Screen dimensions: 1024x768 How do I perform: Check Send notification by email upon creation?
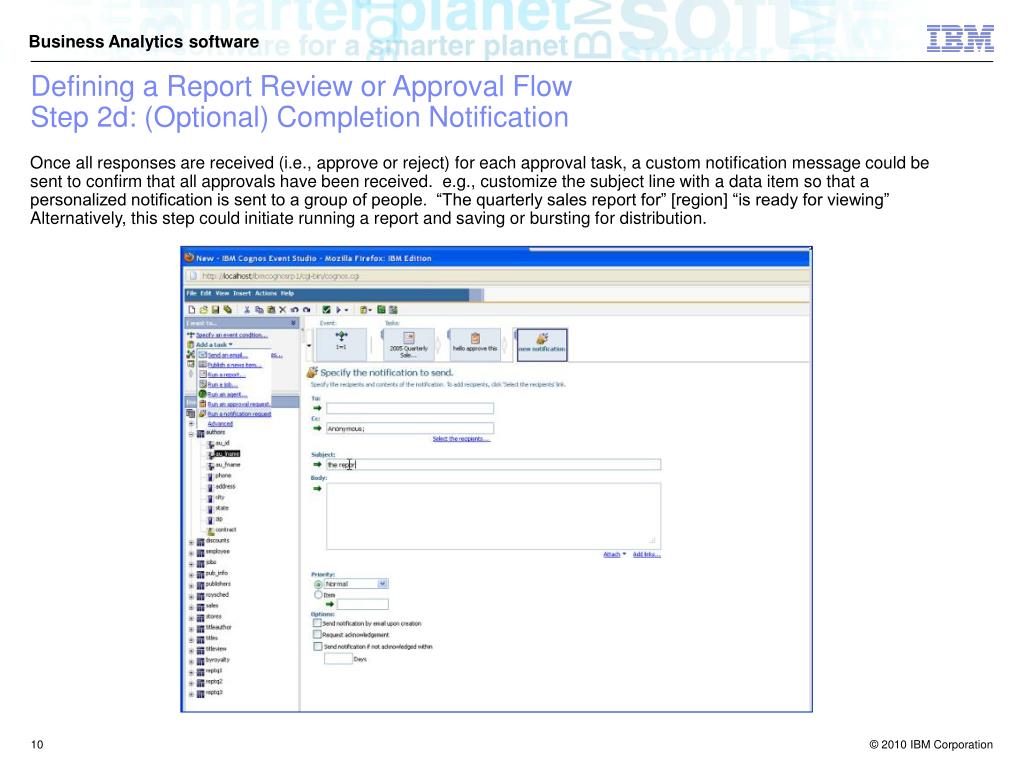317,623
